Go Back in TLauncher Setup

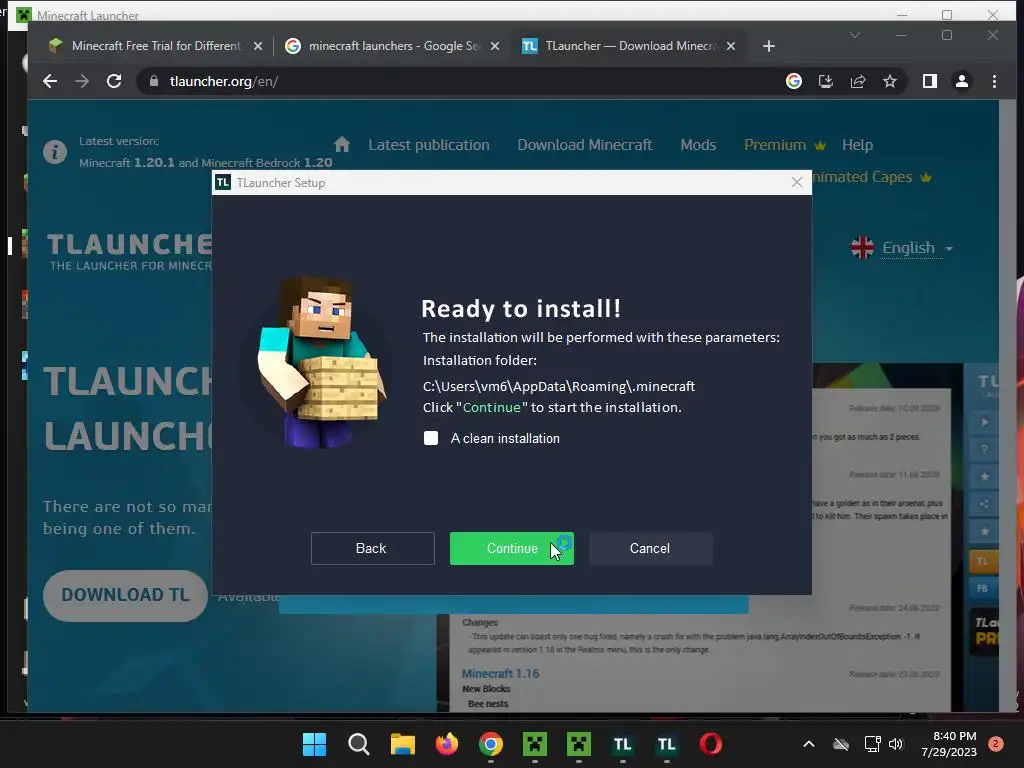372,549
